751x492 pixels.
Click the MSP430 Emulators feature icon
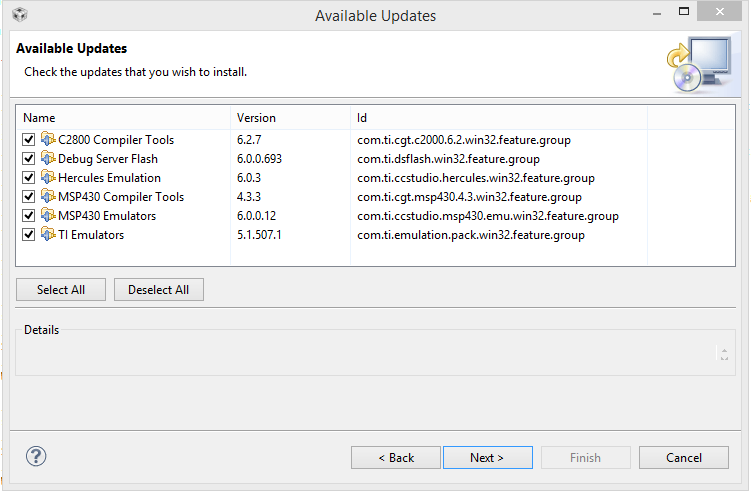point(48,216)
